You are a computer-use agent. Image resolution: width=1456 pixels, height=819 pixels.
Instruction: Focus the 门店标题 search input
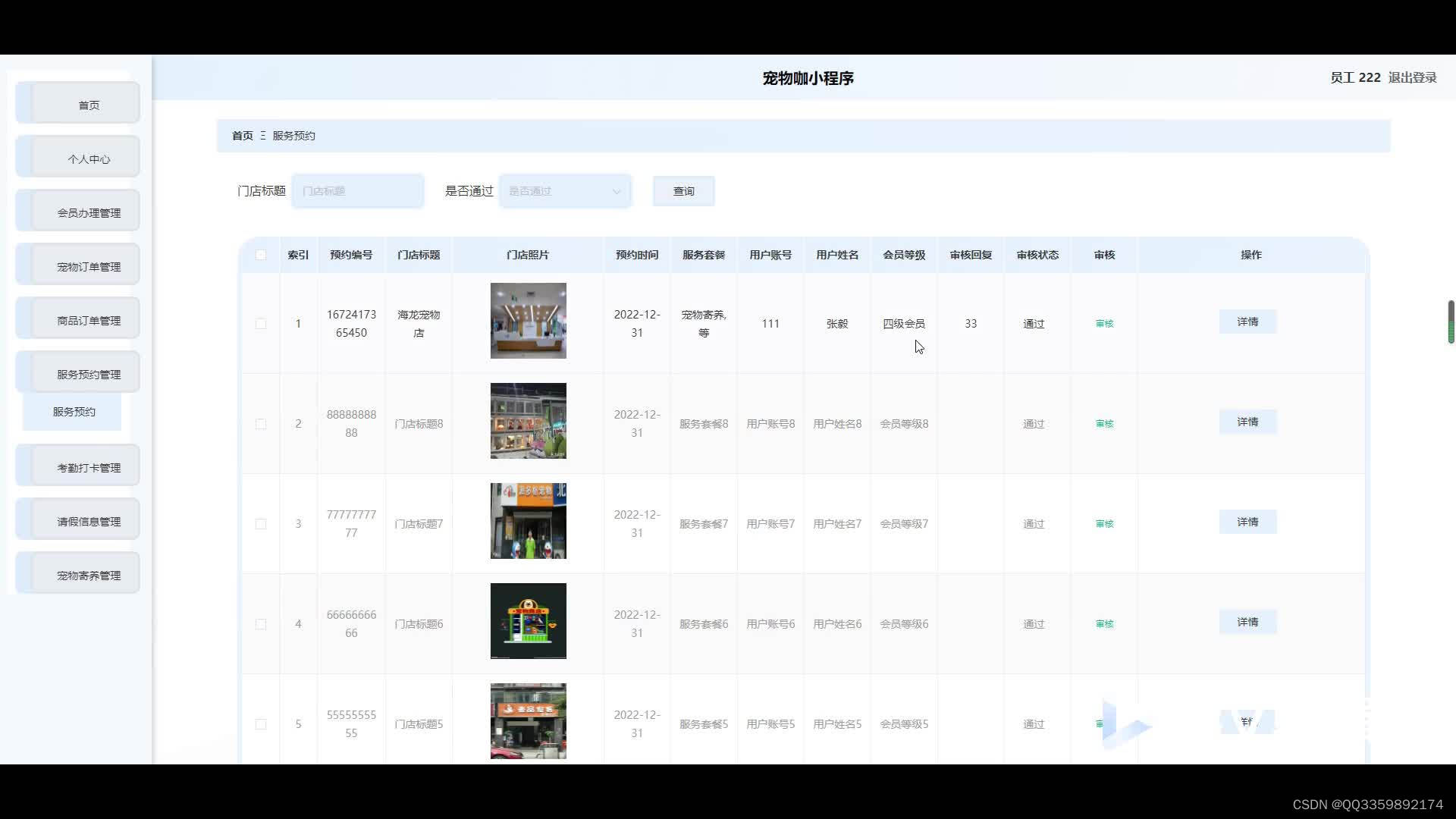pyautogui.click(x=358, y=191)
